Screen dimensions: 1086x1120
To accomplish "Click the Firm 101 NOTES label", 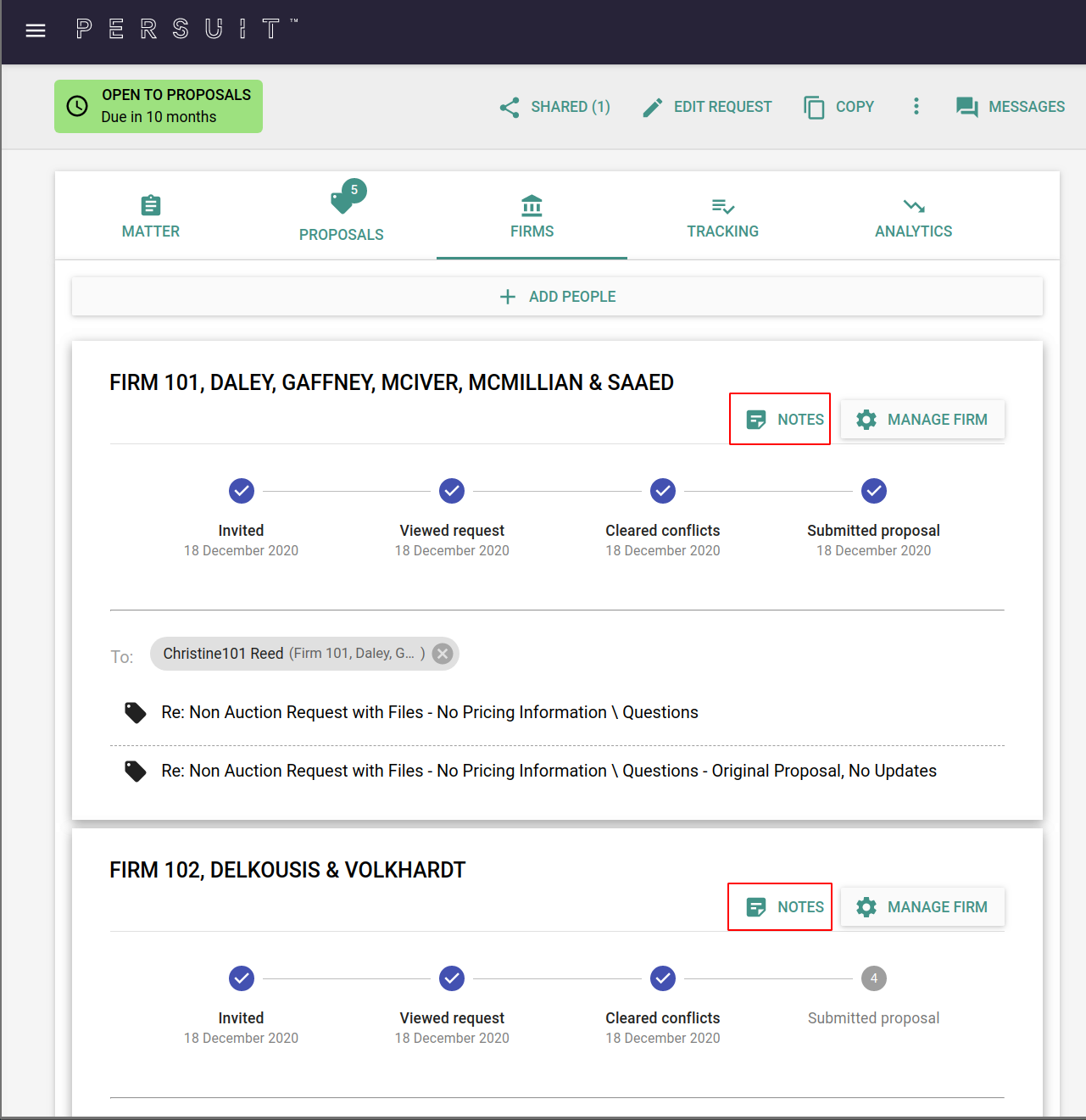I will [x=800, y=420].
